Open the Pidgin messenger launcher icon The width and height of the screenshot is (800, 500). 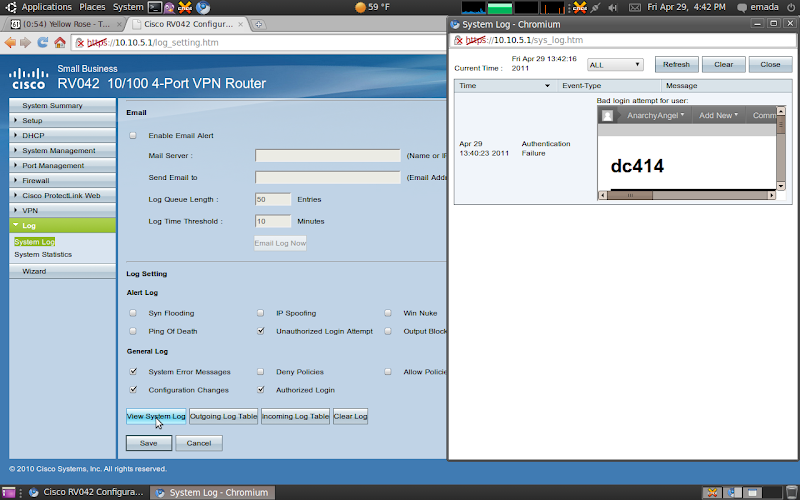click(169, 7)
